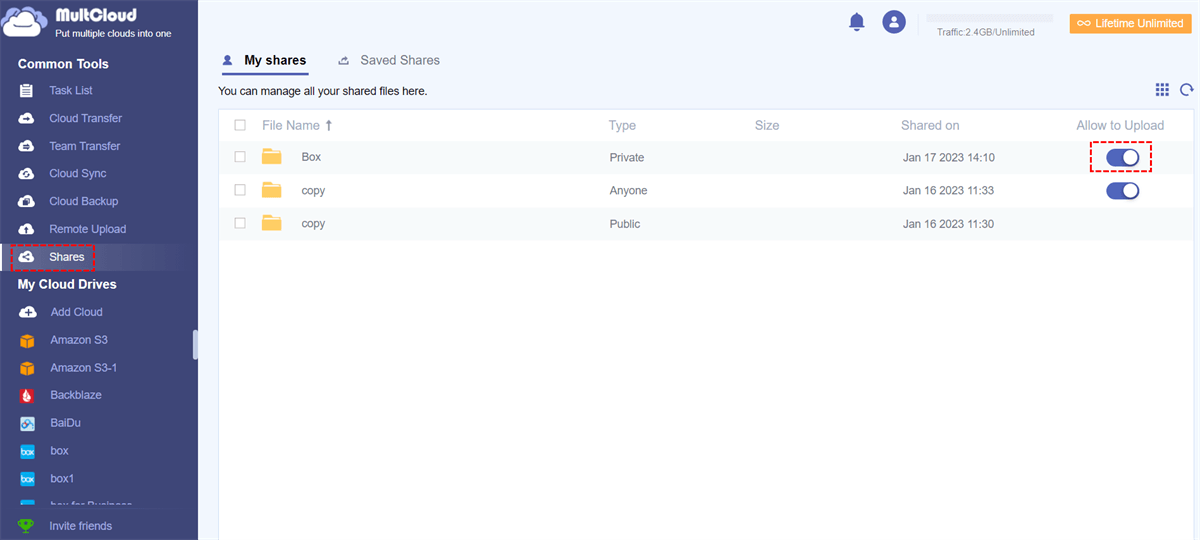Check the Box folder row checkbox
Image resolution: width=1200 pixels, height=540 pixels.
pyautogui.click(x=240, y=157)
